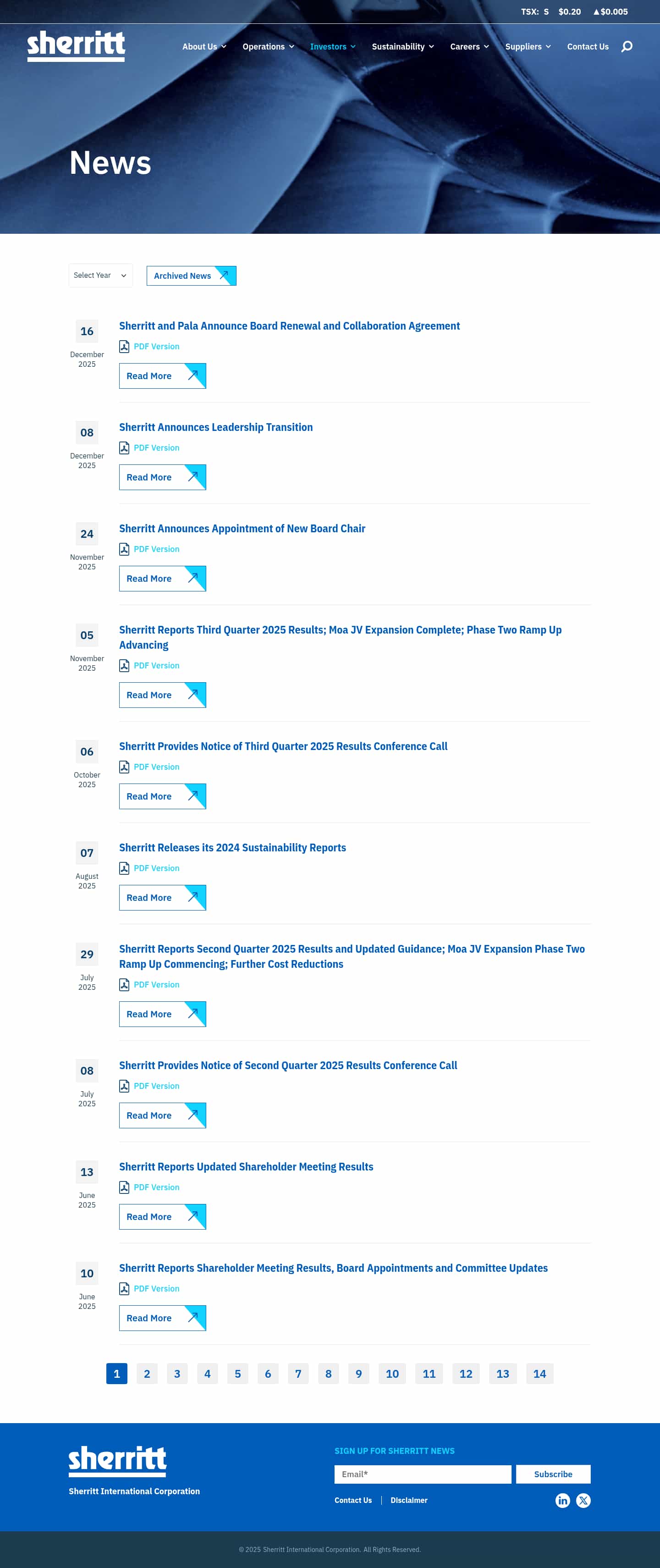
Task: Go to page 14 of news
Action: click(x=539, y=1374)
